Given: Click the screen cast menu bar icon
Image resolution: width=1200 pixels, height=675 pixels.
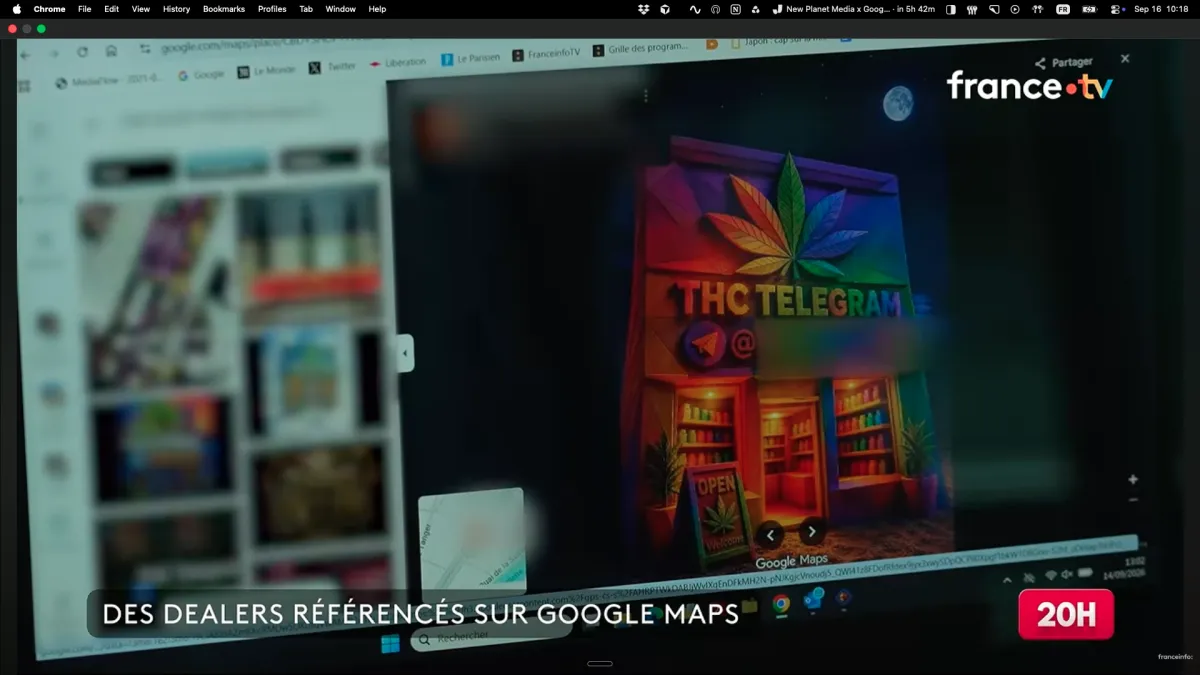Looking at the screenshot, I should [x=994, y=9].
